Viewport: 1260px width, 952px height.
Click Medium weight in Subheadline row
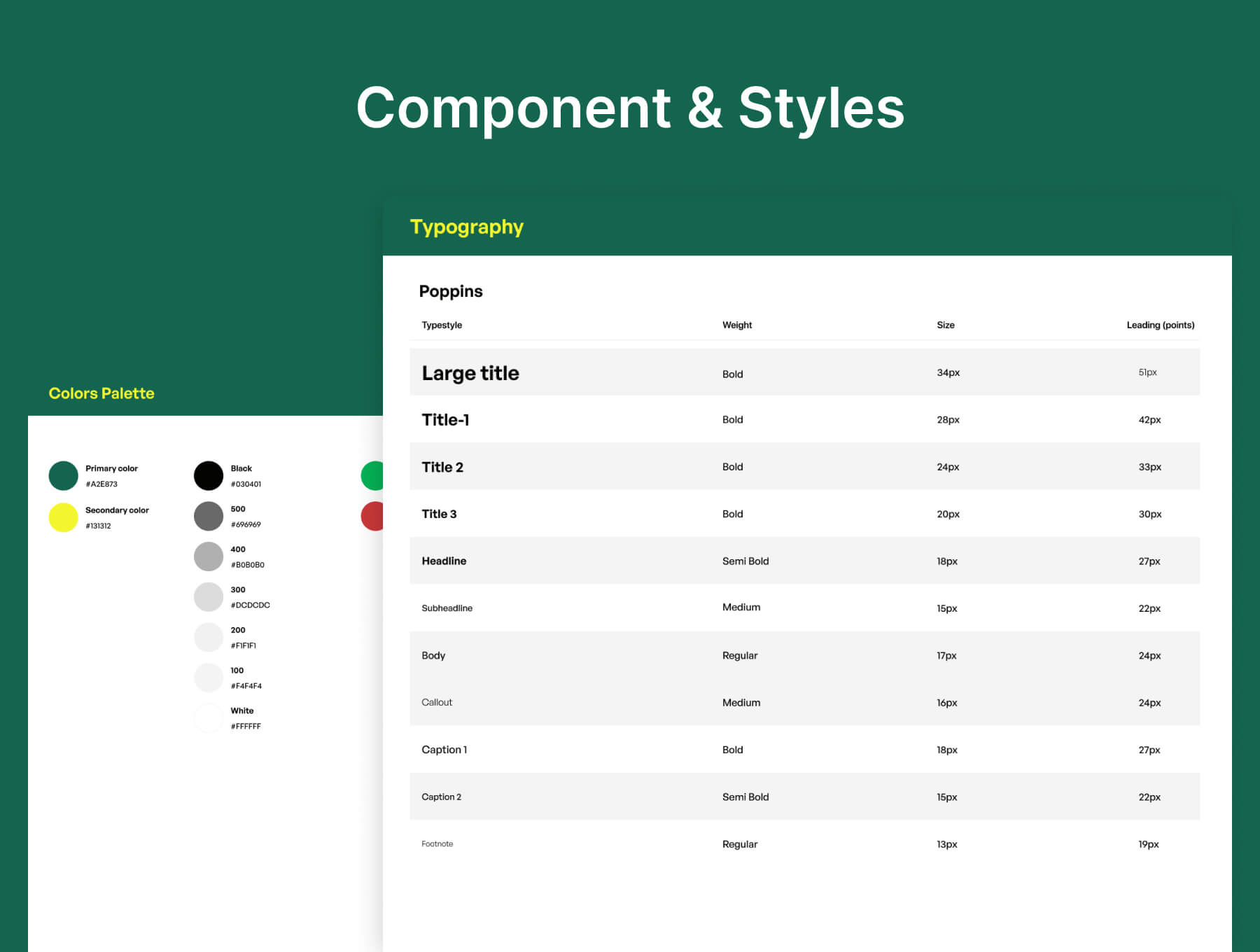(x=741, y=608)
